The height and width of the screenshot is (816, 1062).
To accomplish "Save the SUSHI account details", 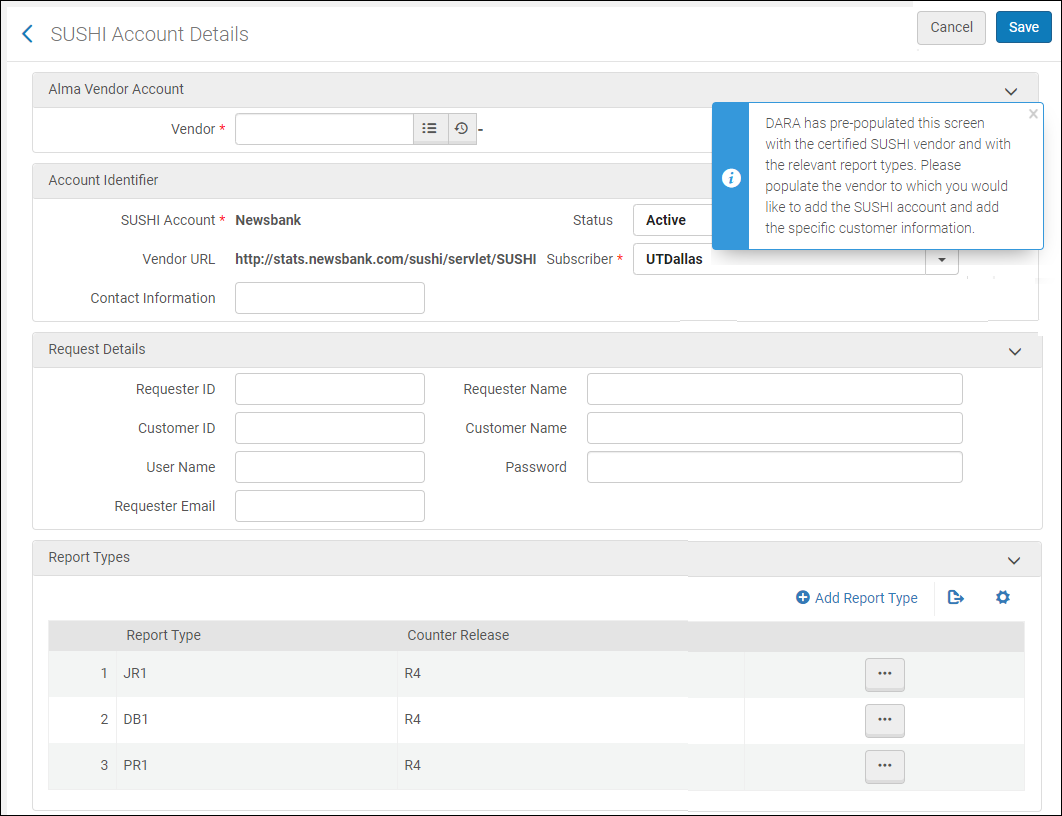I will (1023, 28).
